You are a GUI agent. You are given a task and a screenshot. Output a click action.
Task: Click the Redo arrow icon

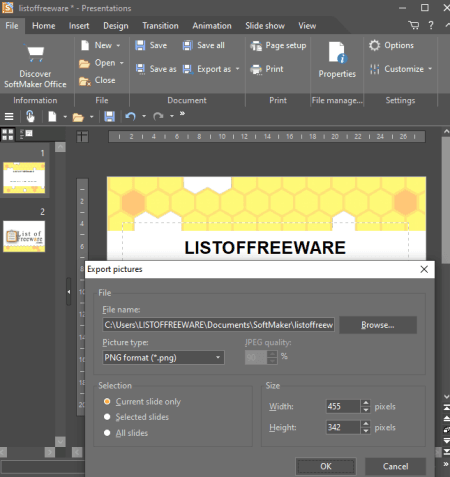click(158, 116)
